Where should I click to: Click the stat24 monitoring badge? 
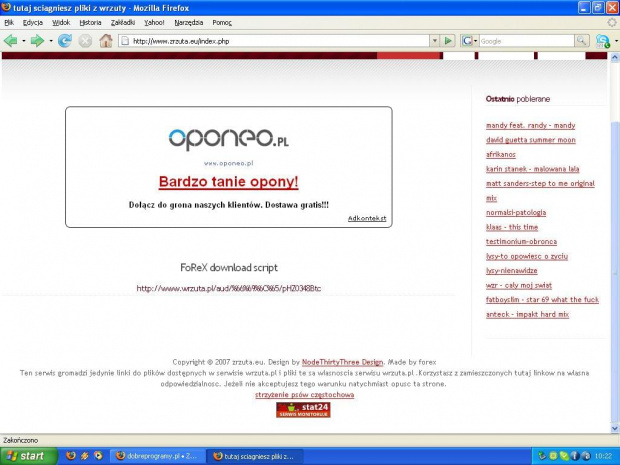(303, 410)
